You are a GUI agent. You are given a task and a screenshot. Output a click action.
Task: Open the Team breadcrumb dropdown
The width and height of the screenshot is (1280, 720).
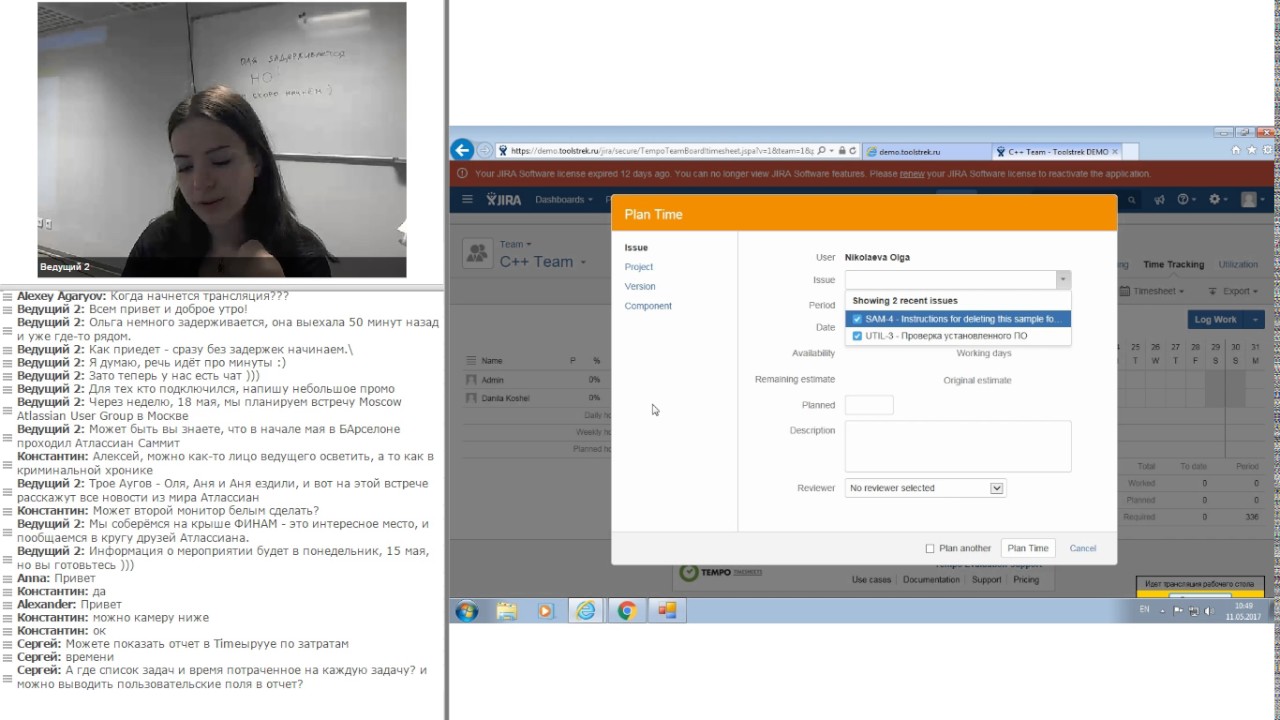tap(516, 244)
